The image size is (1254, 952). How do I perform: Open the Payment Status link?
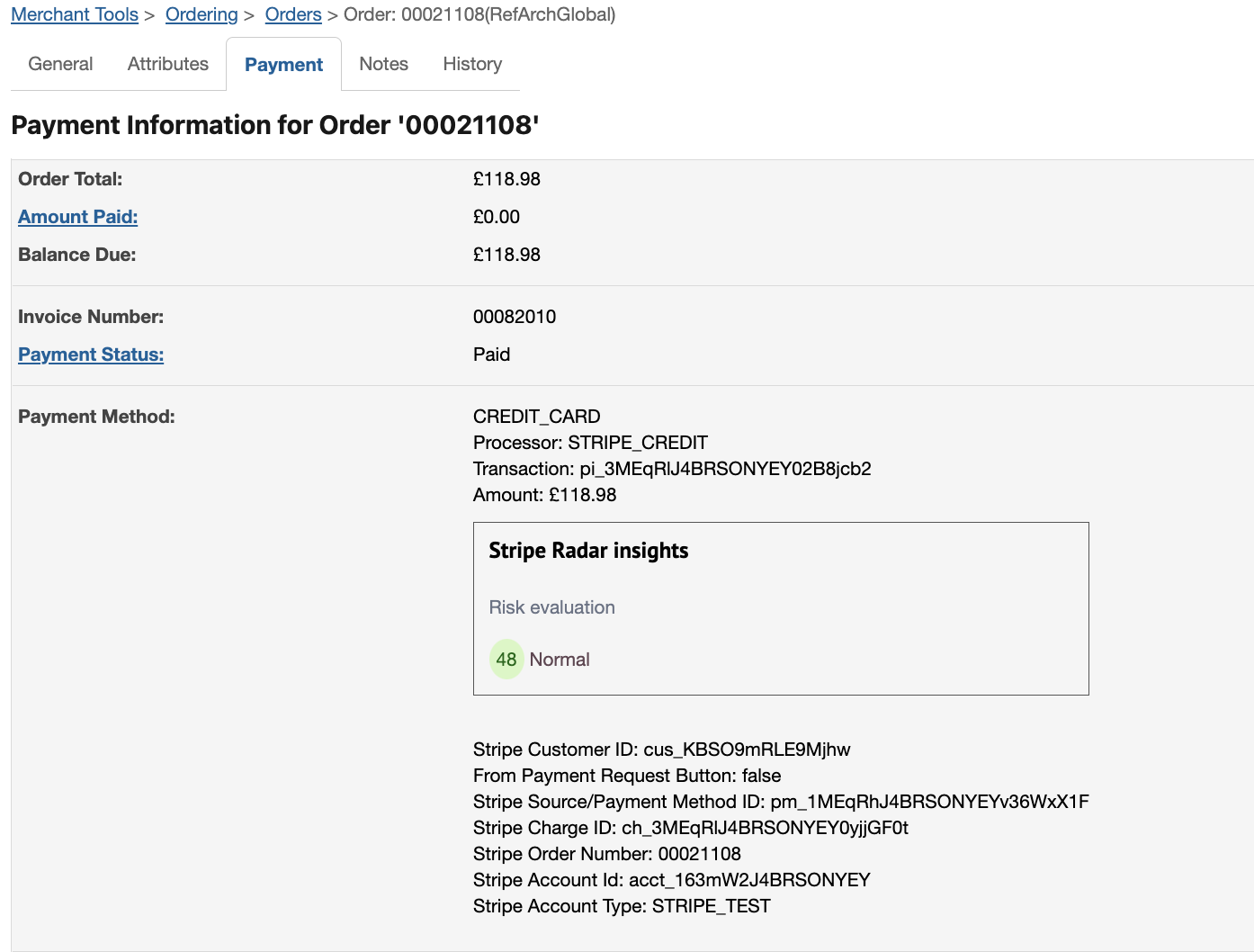(x=91, y=355)
